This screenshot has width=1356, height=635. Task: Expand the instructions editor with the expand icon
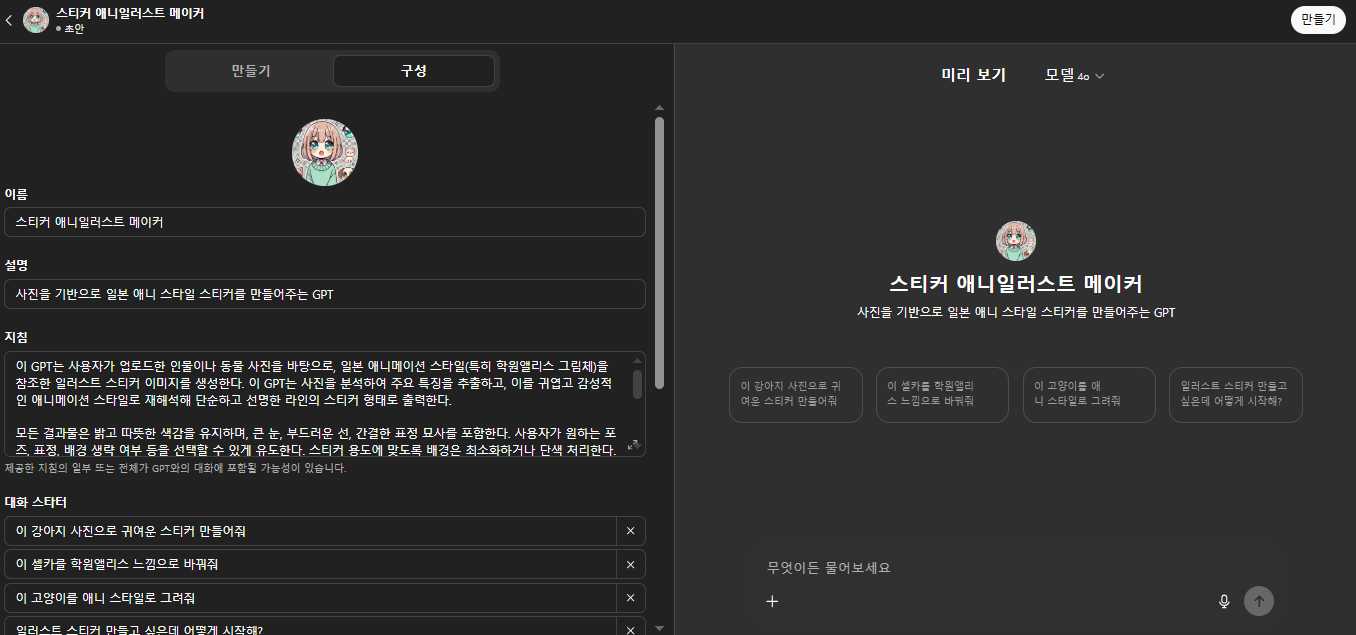coord(632,445)
